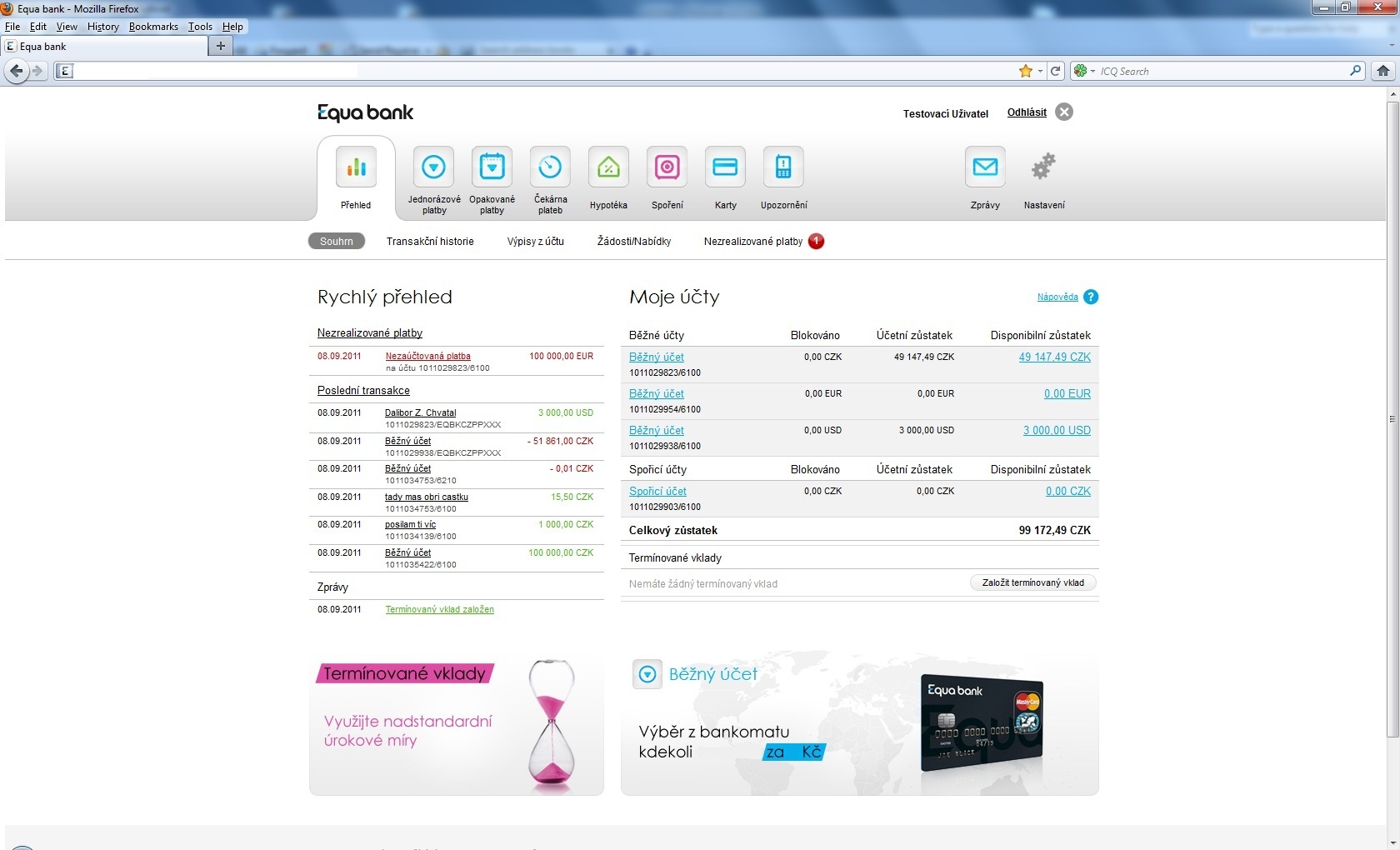Click Běžný účet banner circle icon

[x=647, y=674]
